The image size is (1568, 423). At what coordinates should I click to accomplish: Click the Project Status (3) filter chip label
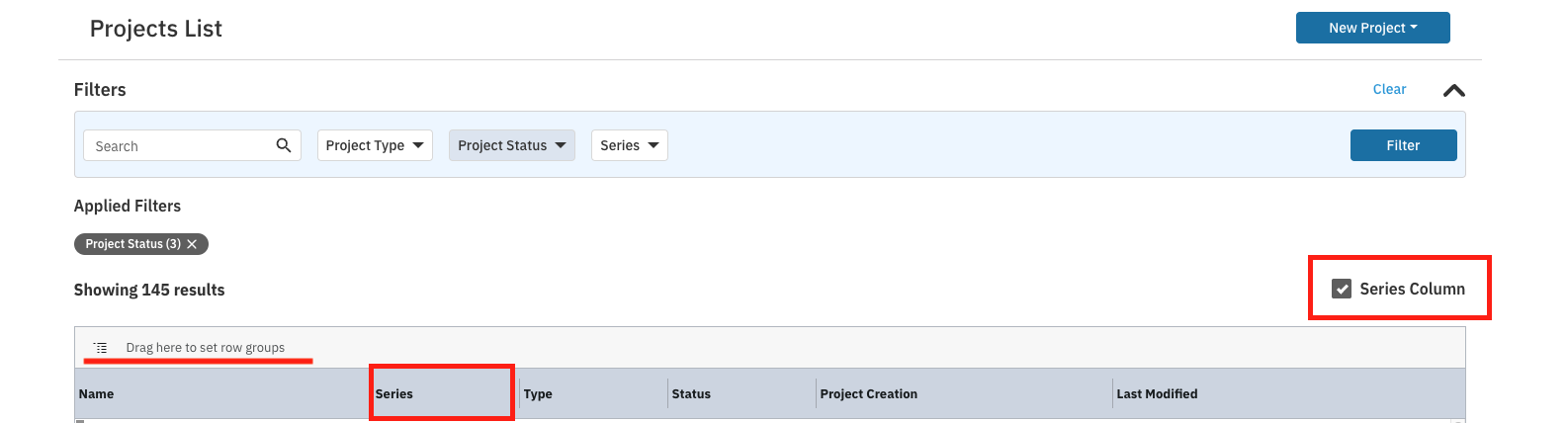(132, 244)
